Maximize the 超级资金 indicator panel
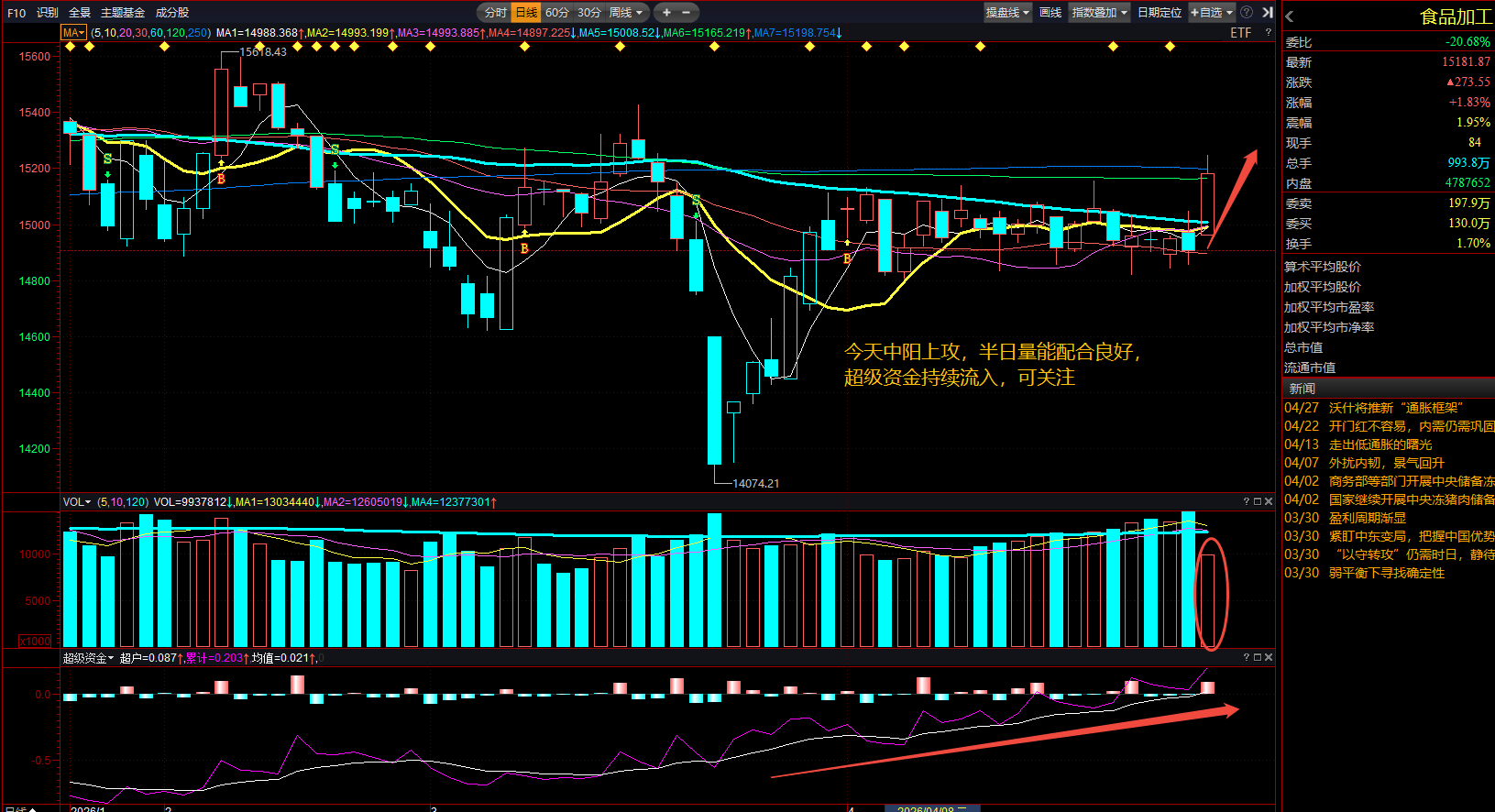 pyautogui.click(x=1258, y=657)
